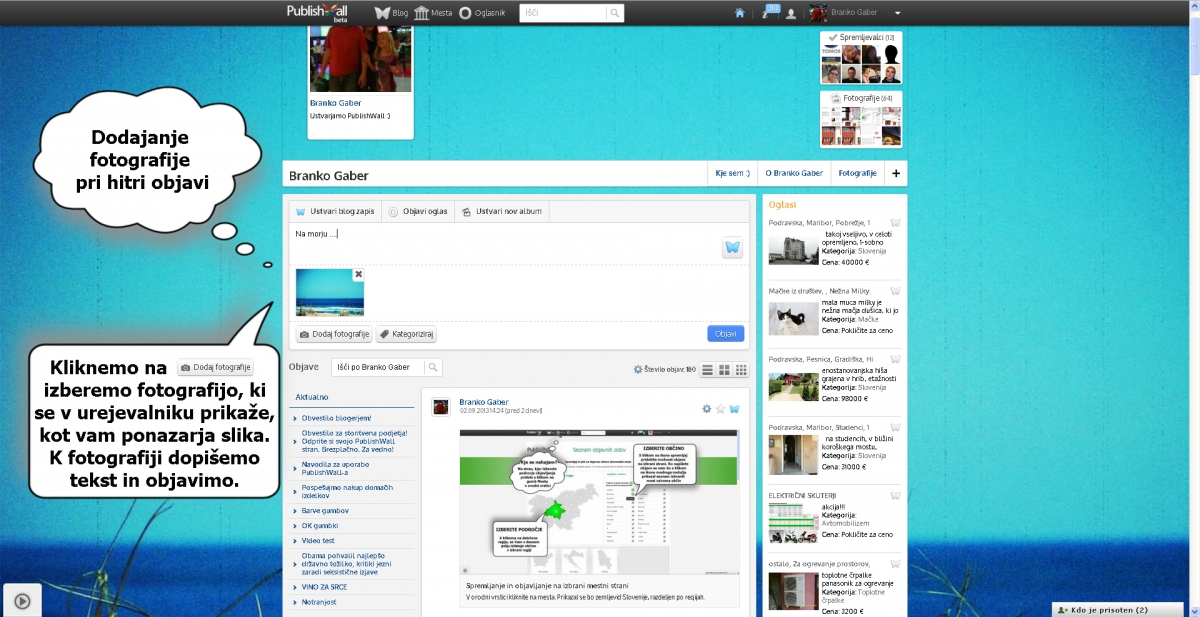Click the 'Išči po Branko Gaber' search field
Viewport: 1200px width, 617px height.
pos(378,368)
